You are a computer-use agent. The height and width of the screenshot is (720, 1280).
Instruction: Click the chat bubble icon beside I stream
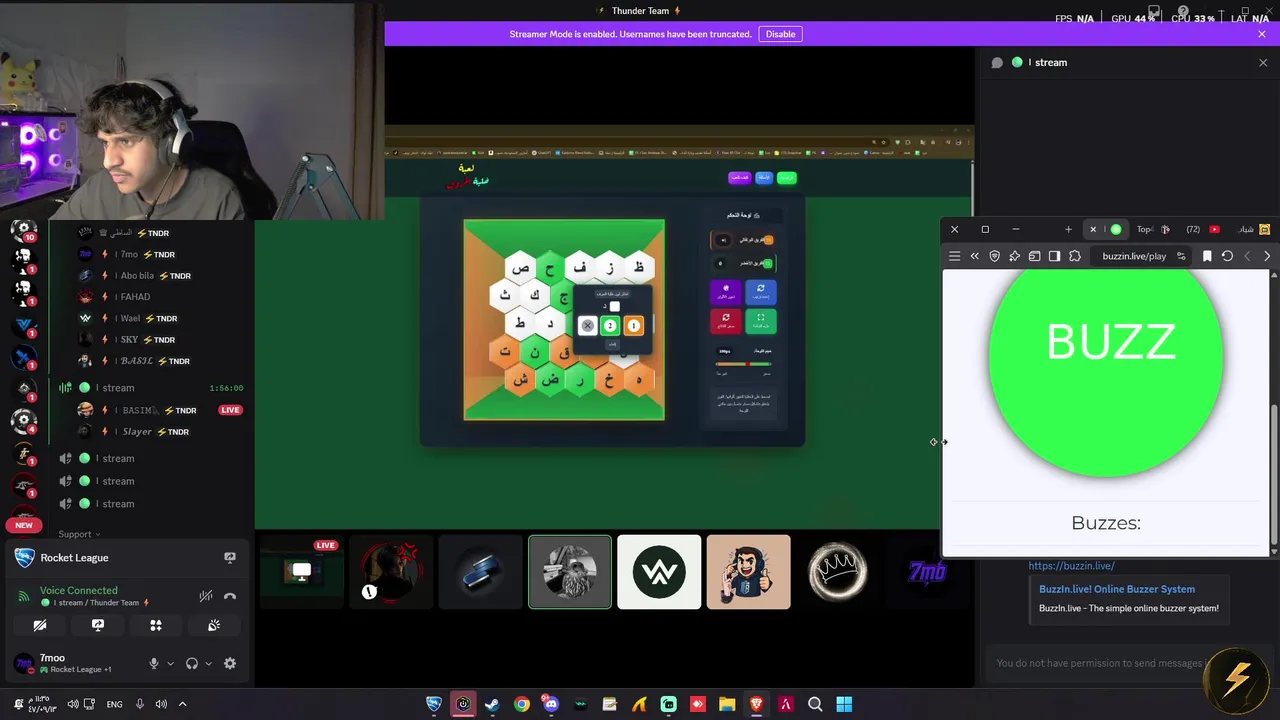[x=997, y=62]
